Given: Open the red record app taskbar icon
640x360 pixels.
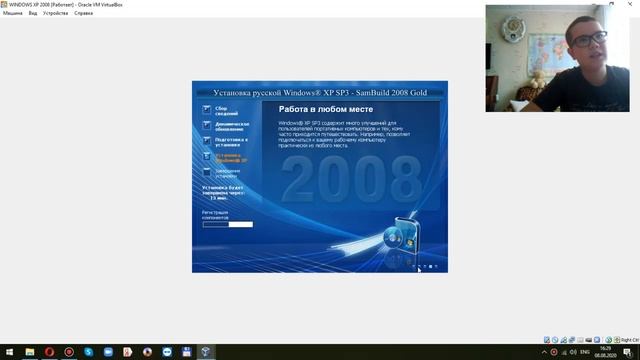Looking at the screenshot, I should (x=69, y=352).
